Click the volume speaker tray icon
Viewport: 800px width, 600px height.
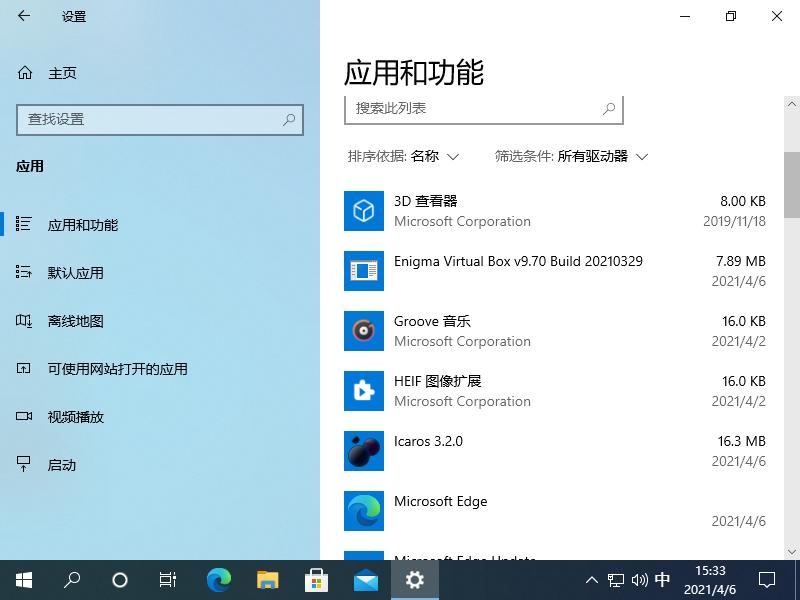pos(639,580)
